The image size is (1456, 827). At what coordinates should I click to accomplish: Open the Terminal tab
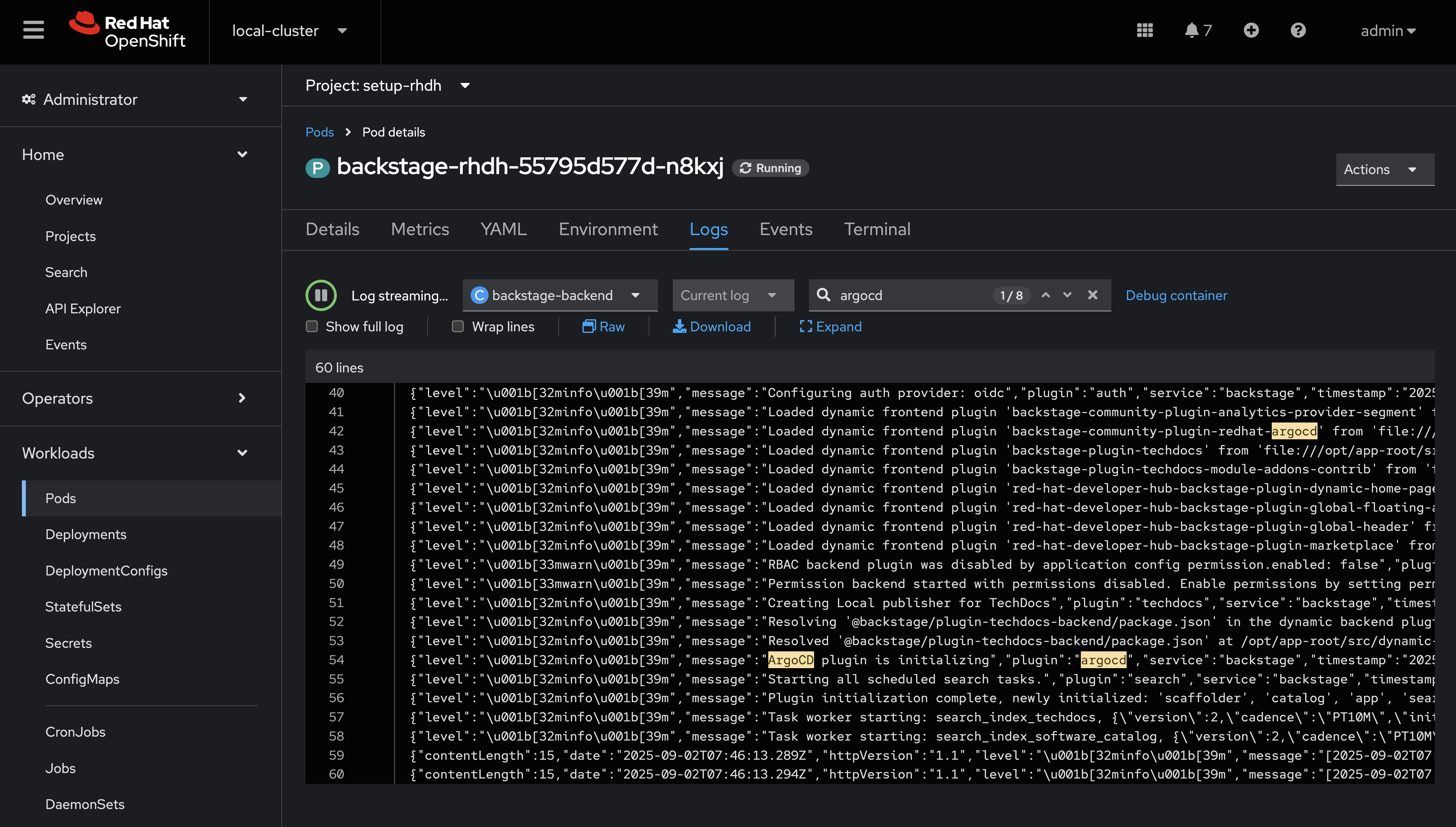[877, 230]
